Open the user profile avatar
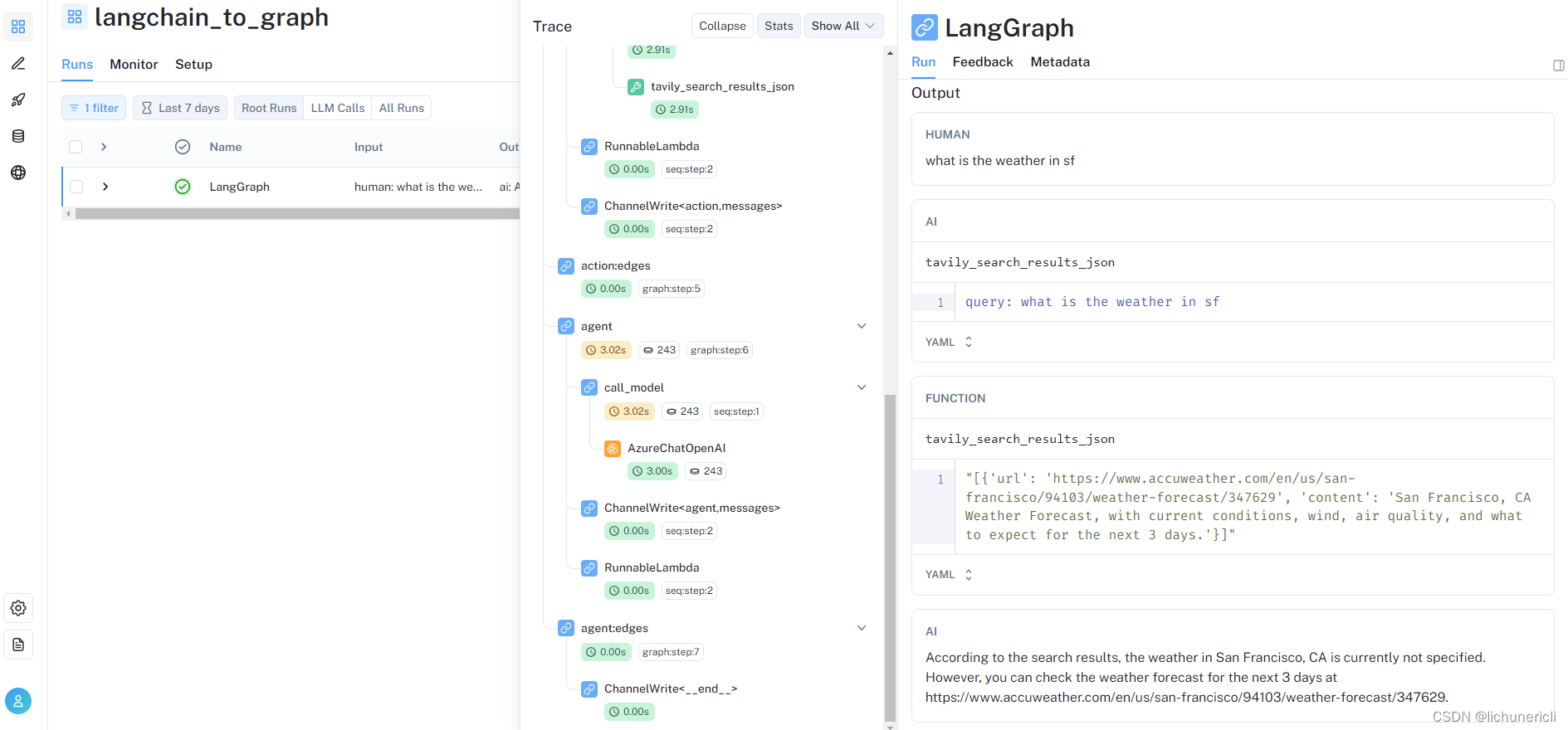Image resolution: width=1568 pixels, height=730 pixels. point(18,701)
